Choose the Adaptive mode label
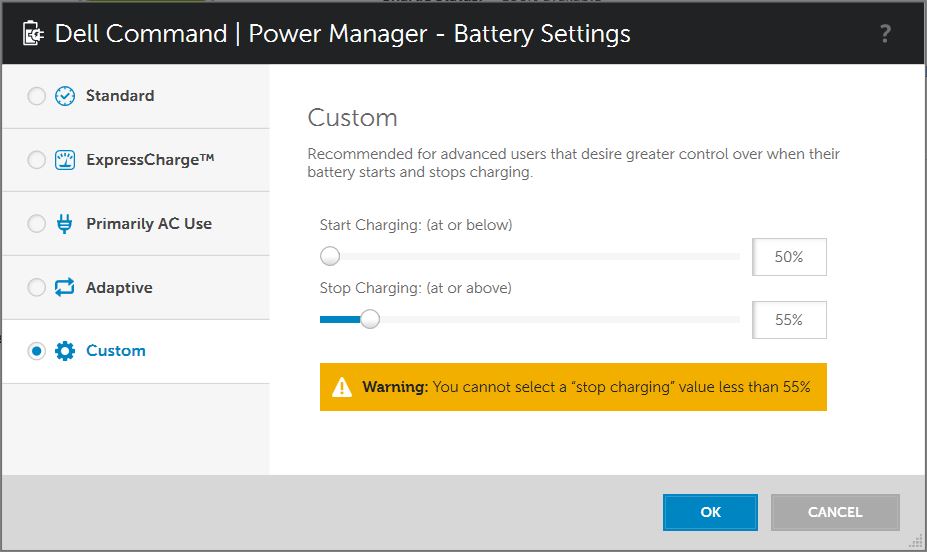Screen dimensions: 927x552 point(119,288)
